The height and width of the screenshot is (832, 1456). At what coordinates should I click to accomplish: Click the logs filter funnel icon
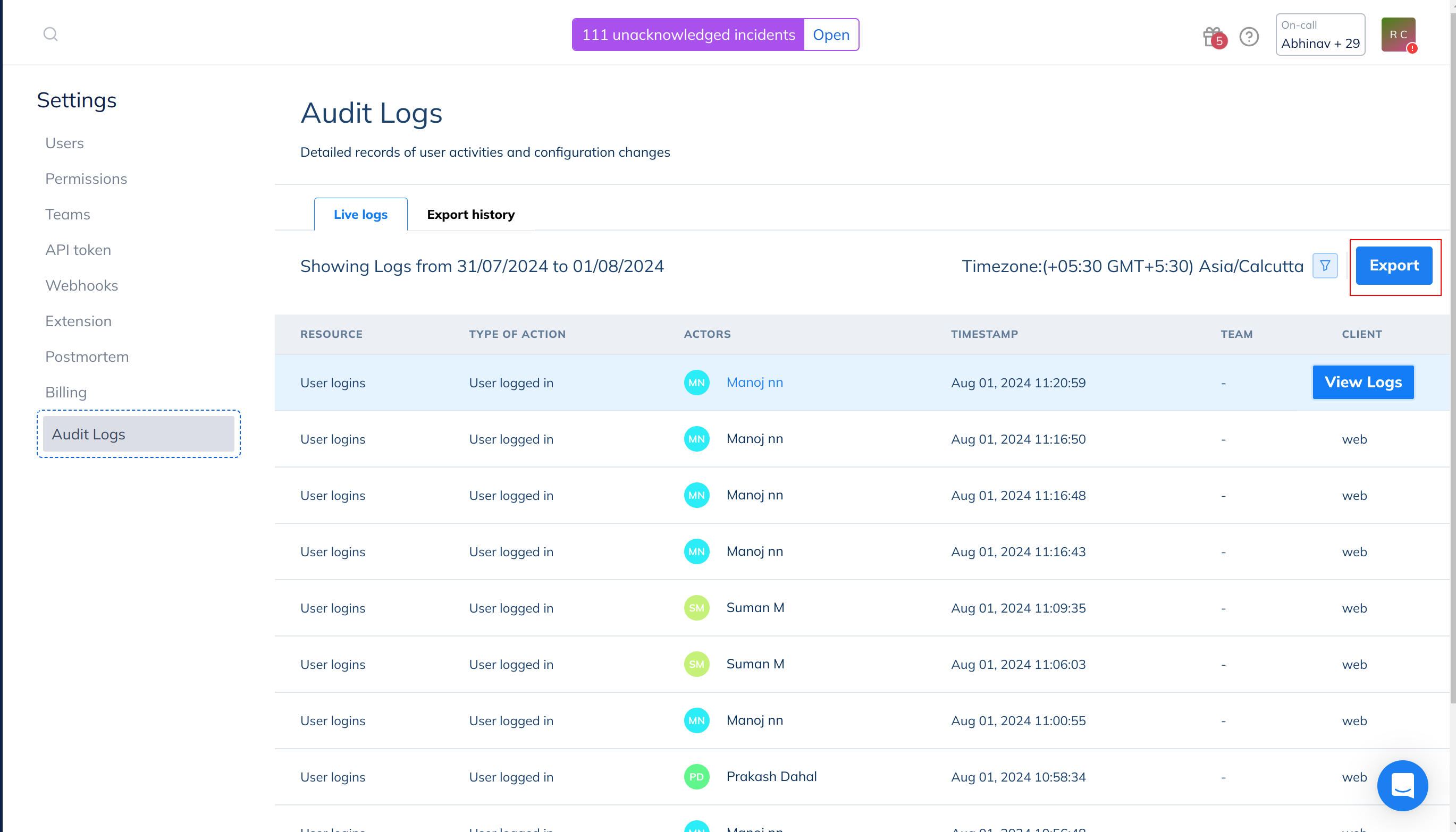(1325, 266)
